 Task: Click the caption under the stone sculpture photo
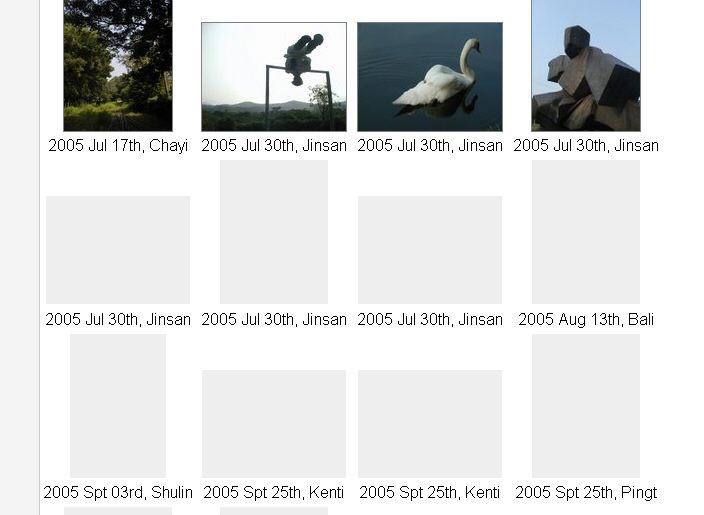(586, 146)
